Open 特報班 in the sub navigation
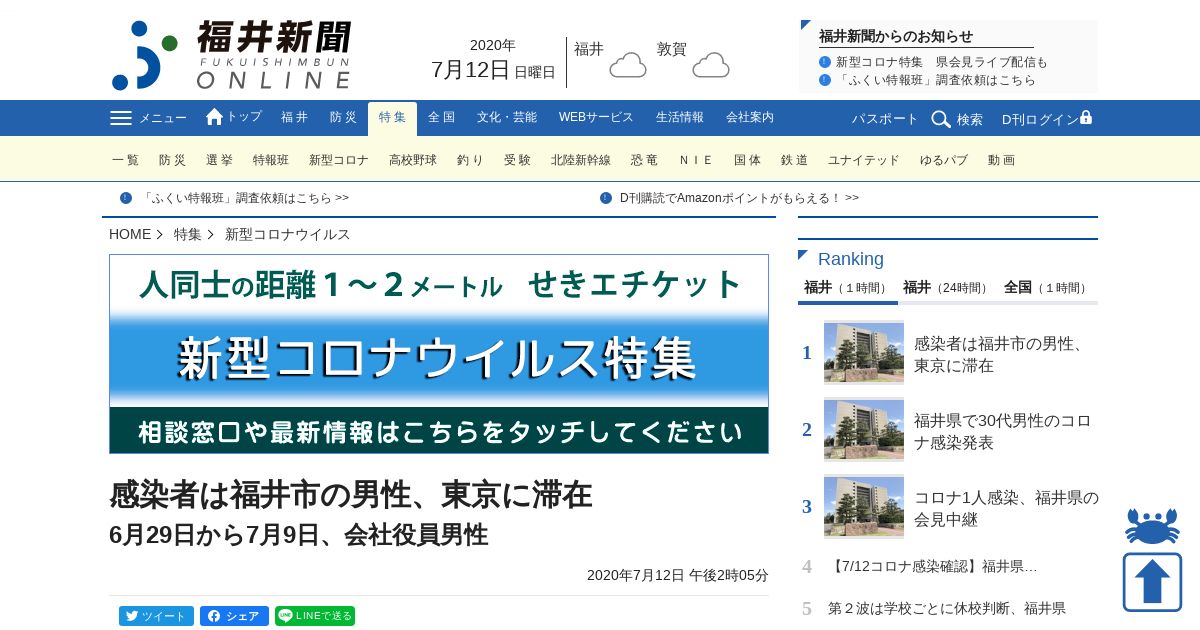This screenshot has width=1200, height=630. 271,160
